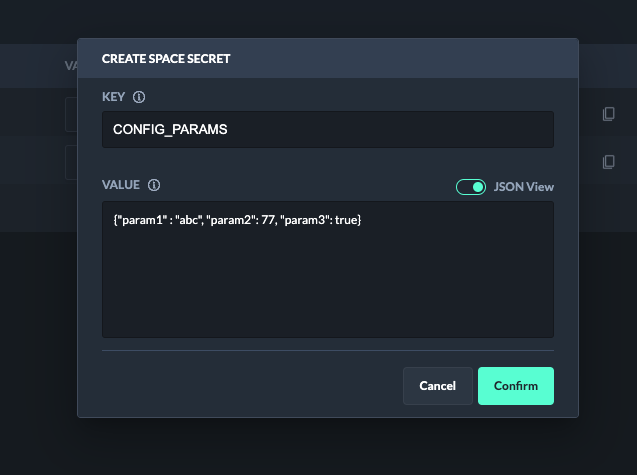The image size is (637, 475).
Task: Click the KEY field label
Action: (x=113, y=97)
